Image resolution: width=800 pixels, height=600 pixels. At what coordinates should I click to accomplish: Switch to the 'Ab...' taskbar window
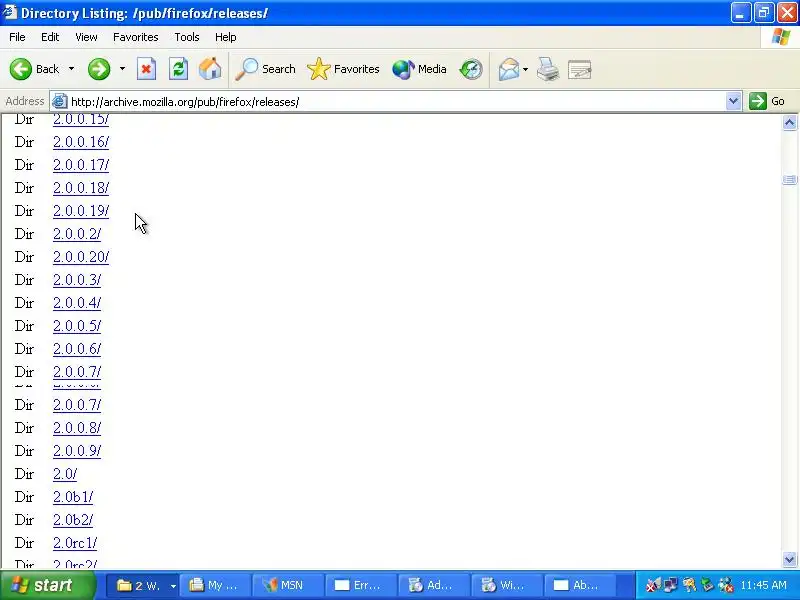click(x=578, y=585)
